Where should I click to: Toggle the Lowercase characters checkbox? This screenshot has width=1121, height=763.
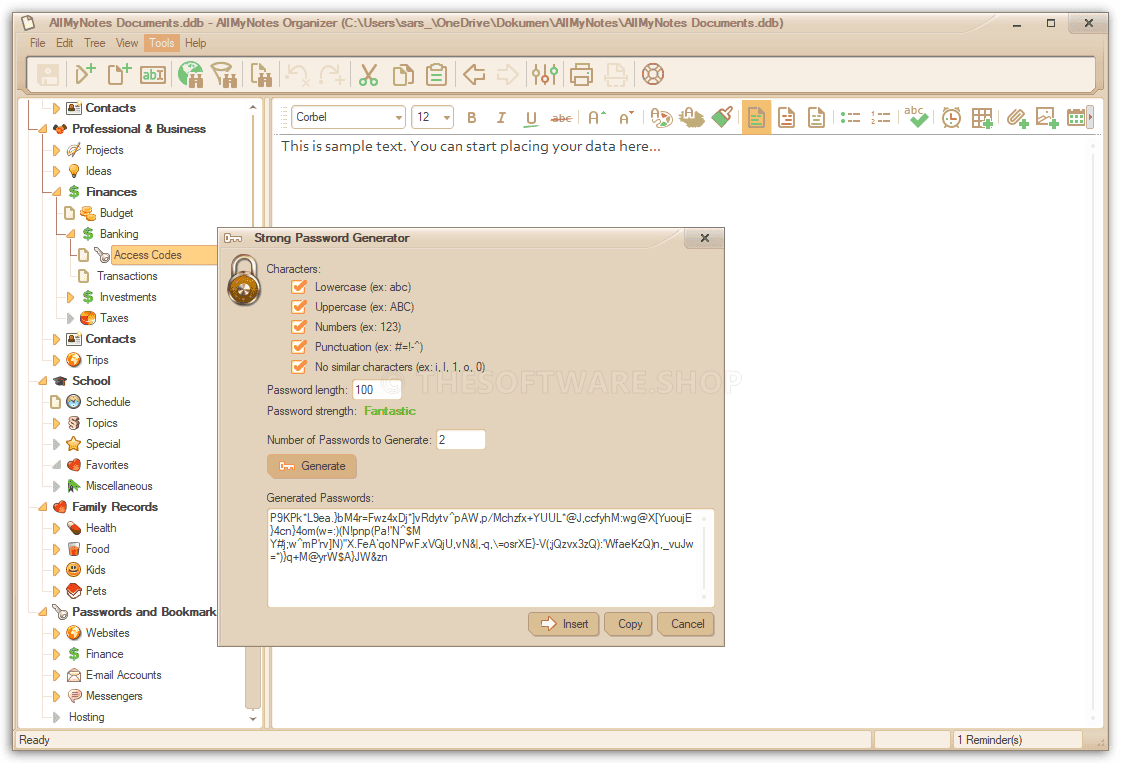(299, 287)
